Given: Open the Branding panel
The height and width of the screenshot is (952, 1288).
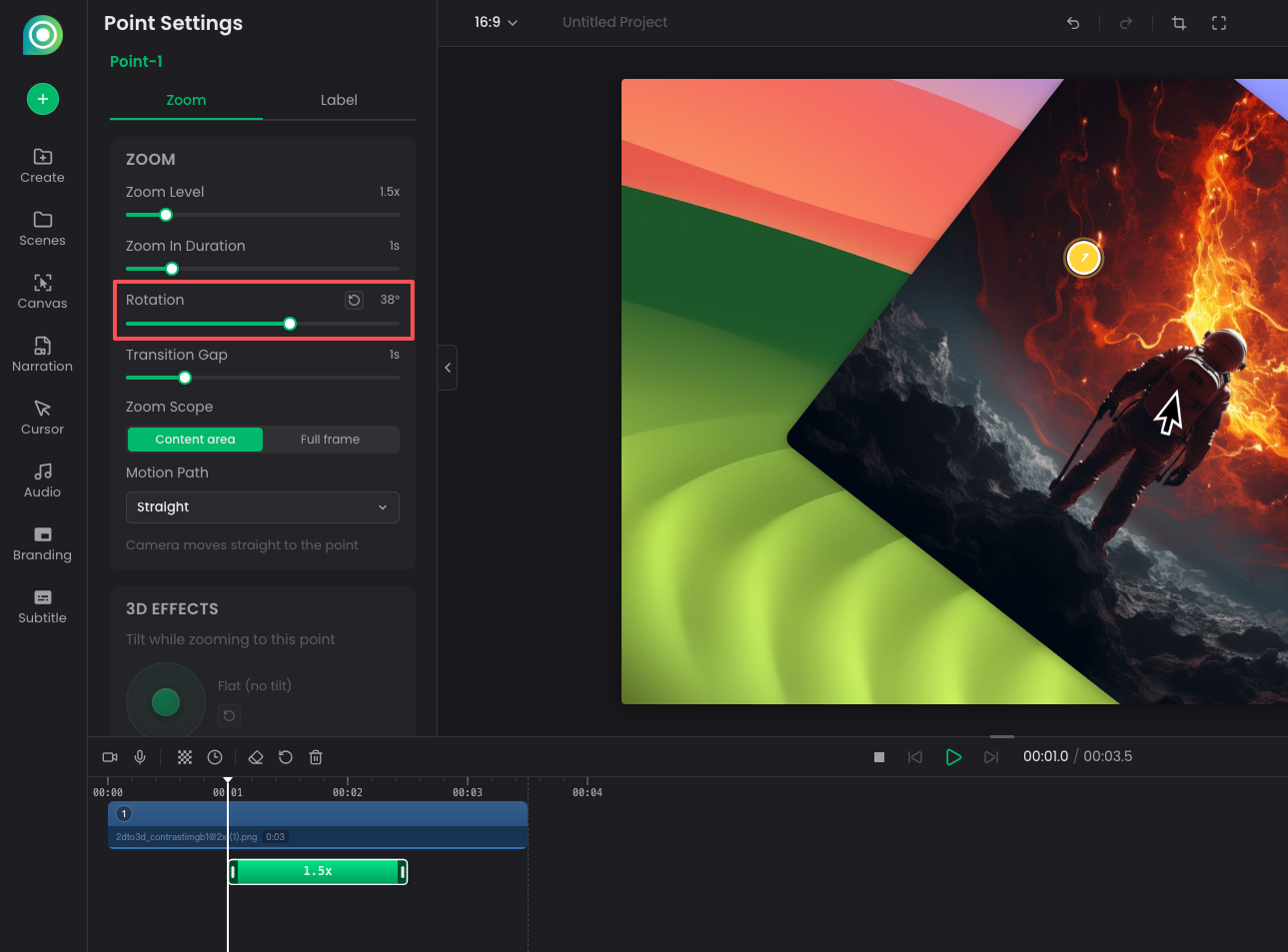Looking at the screenshot, I should coord(43,543).
